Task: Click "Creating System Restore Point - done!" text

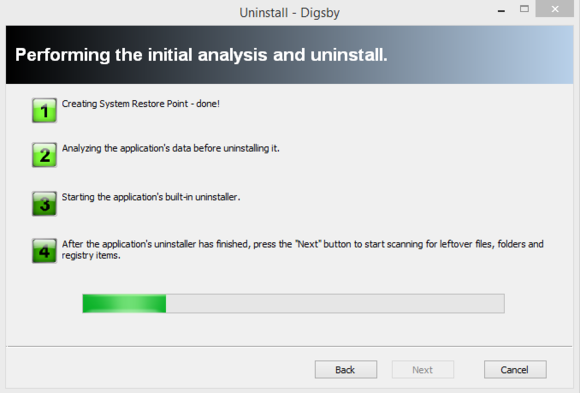Action: coord(141,104)
